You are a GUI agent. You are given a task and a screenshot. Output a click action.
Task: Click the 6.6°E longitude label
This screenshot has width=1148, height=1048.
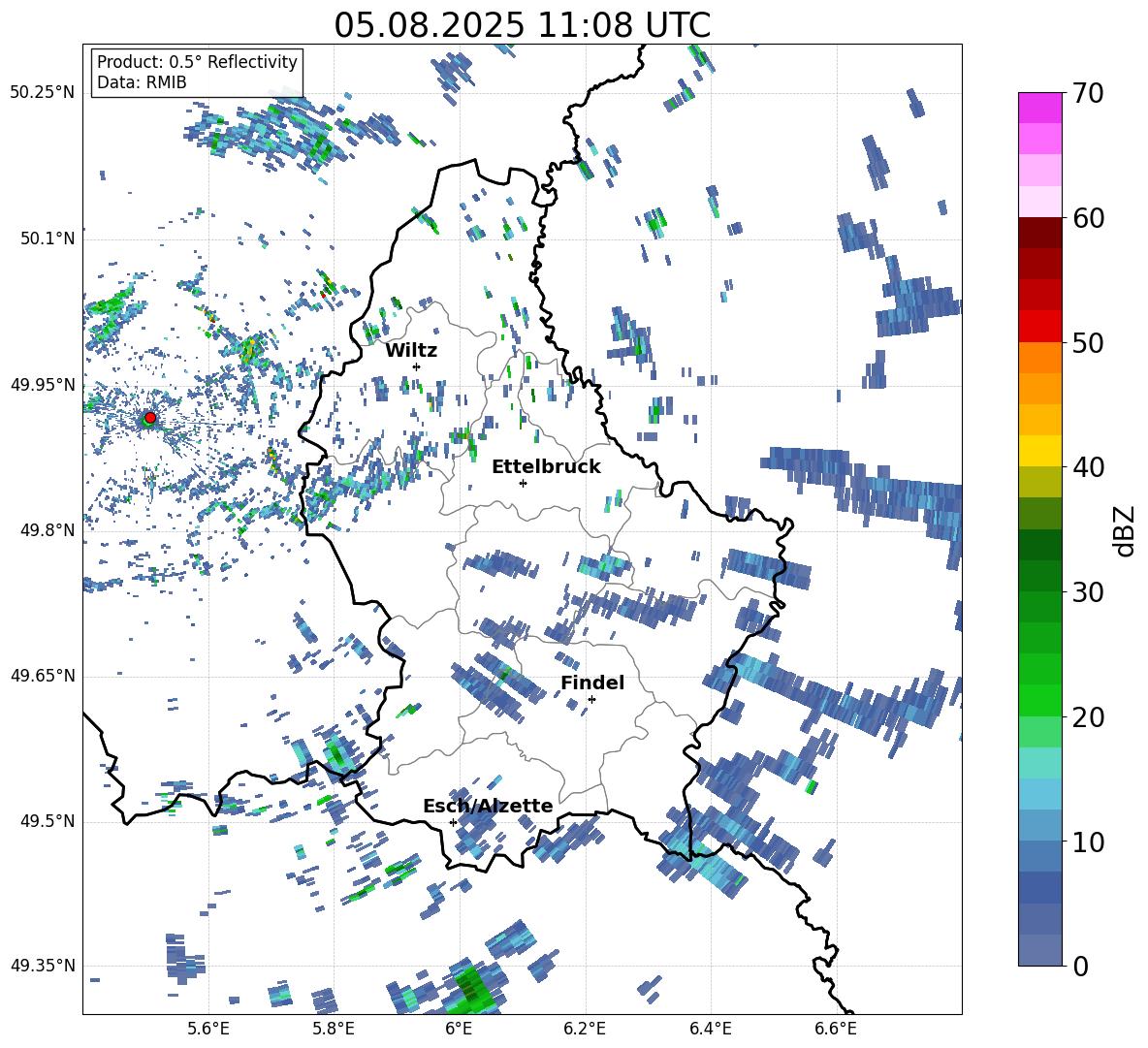836,1029
